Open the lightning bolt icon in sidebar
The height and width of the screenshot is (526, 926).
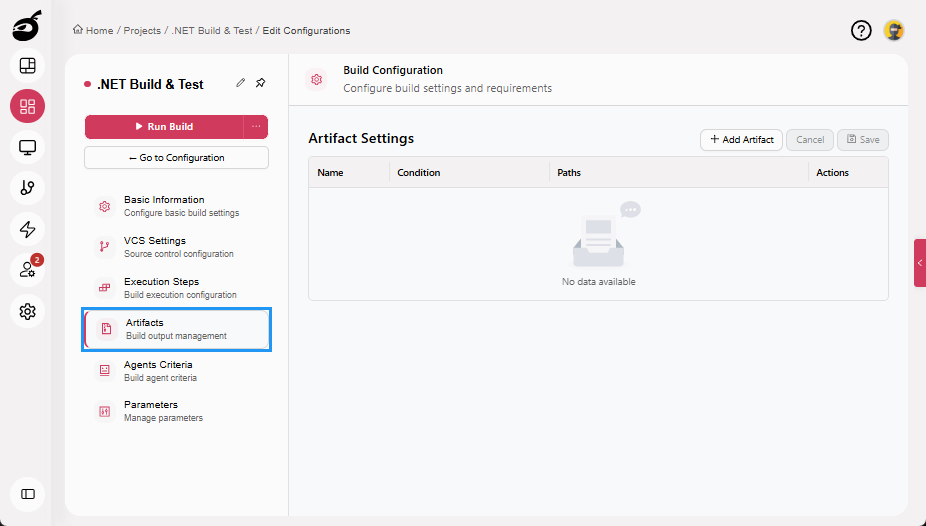(27, 229)
